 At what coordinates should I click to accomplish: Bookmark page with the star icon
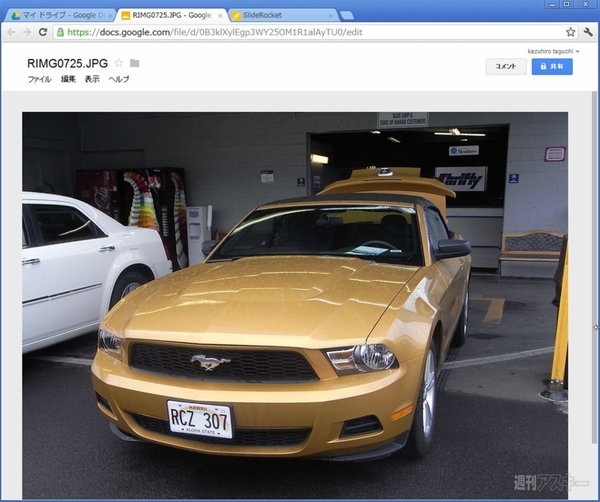[x=571, y=32]
